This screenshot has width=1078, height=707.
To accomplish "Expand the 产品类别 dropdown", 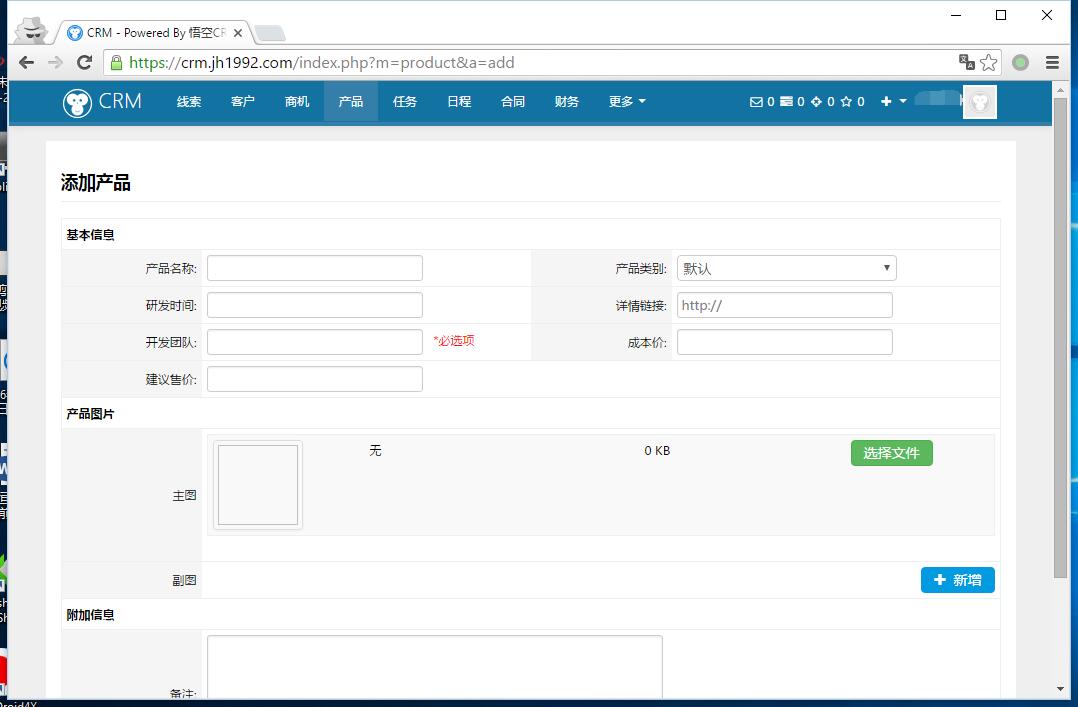I will (786, 268).
